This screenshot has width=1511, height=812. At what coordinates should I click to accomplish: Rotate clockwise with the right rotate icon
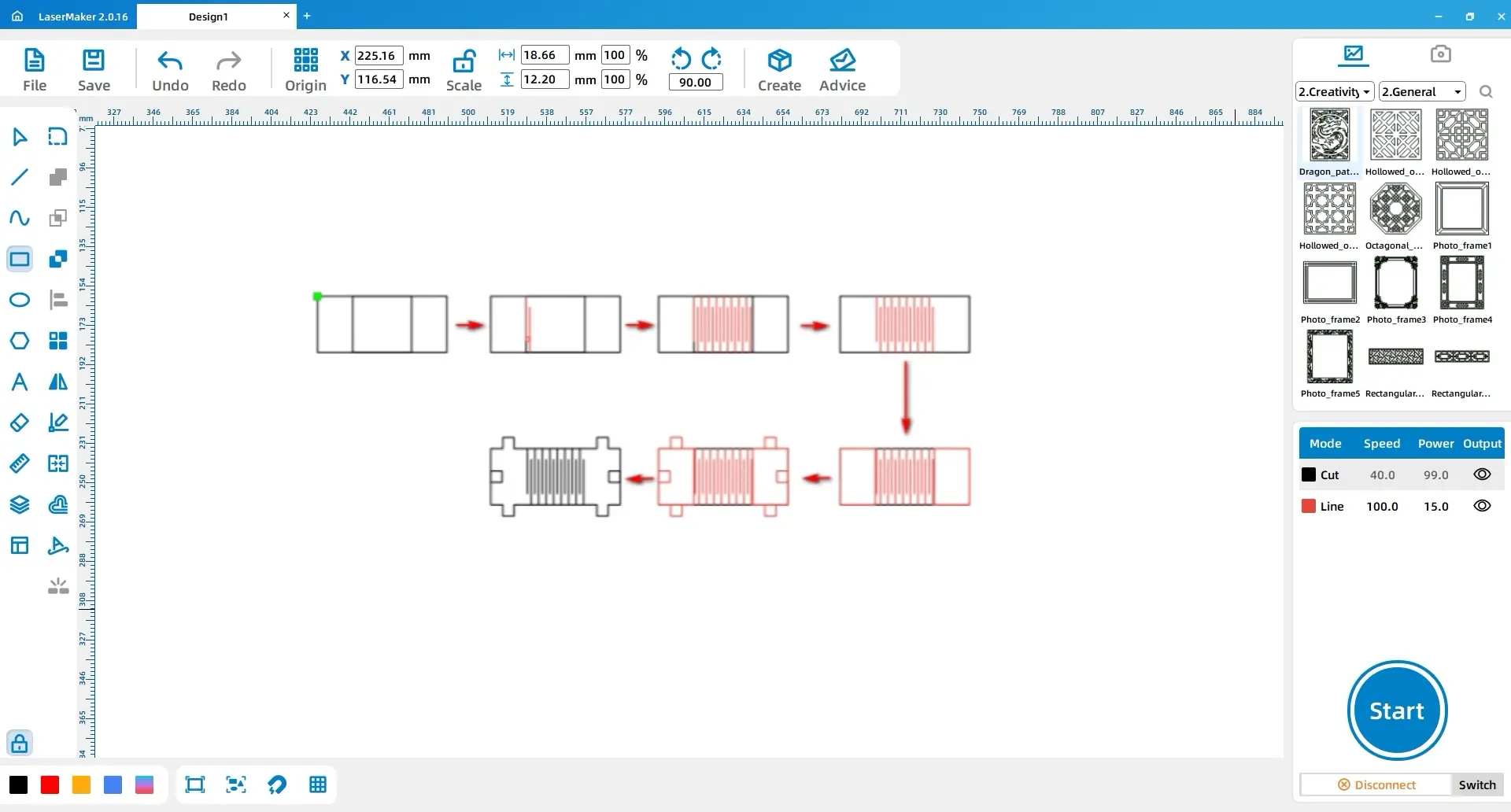coord(711,59)
